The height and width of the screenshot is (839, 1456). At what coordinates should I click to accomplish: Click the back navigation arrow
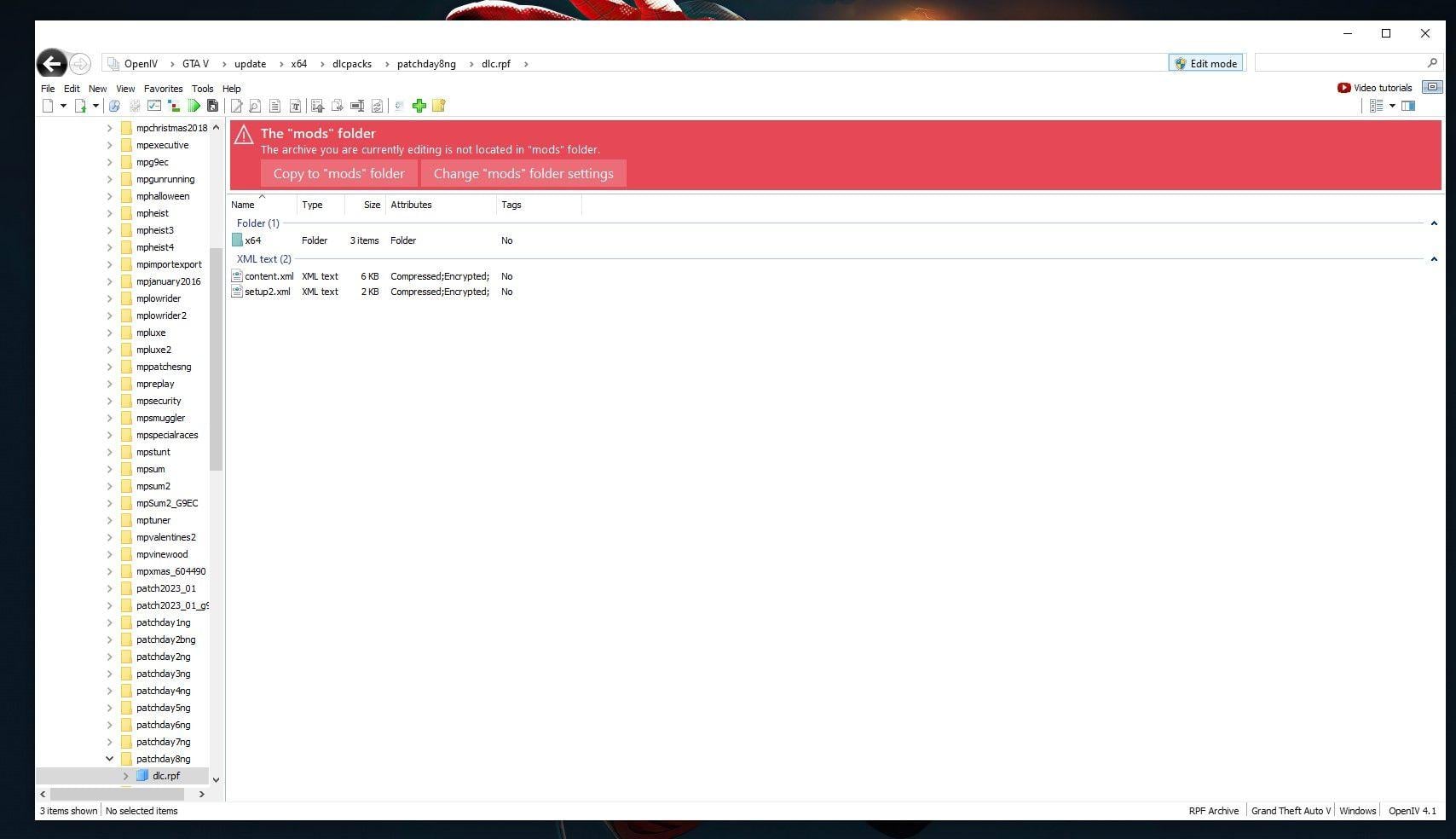[52, 64]
